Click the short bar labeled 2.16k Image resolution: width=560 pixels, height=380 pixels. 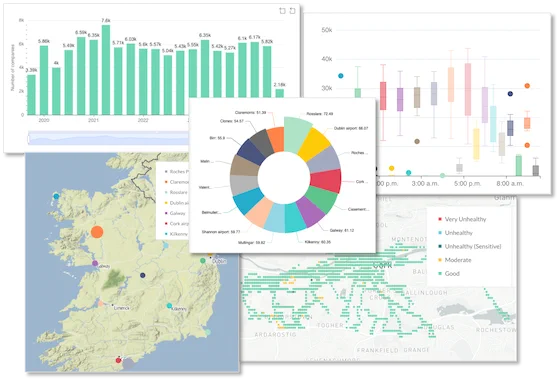pyautogui.click(x=280, y=93)
